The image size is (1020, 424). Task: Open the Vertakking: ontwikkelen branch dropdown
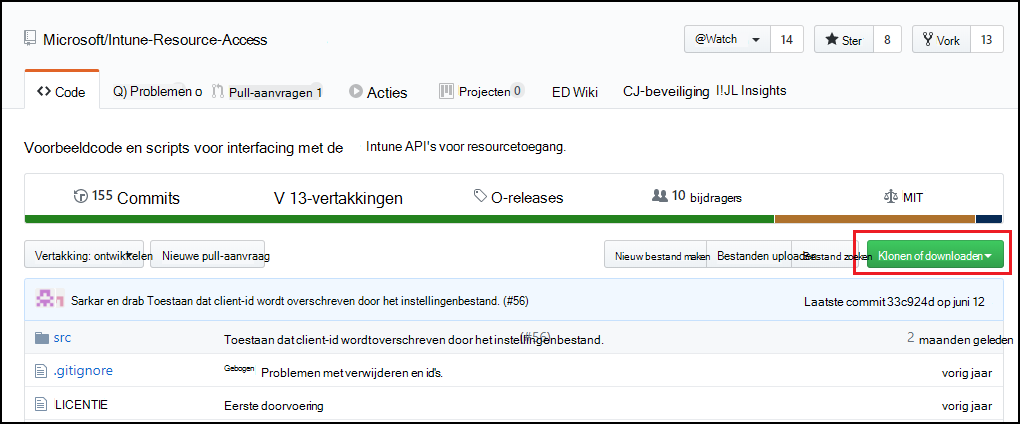tap(84, 254)
